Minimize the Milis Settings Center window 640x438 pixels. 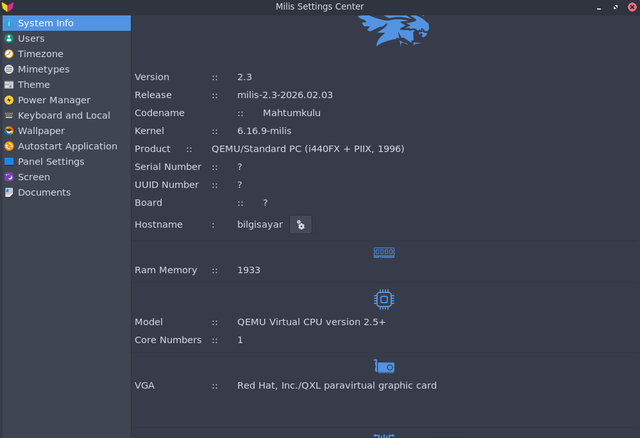click(599, 7)
